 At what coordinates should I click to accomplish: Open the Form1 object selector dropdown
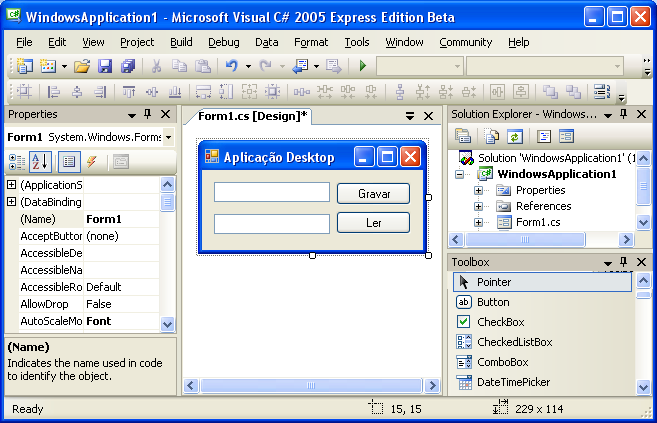tap(168, 137)
